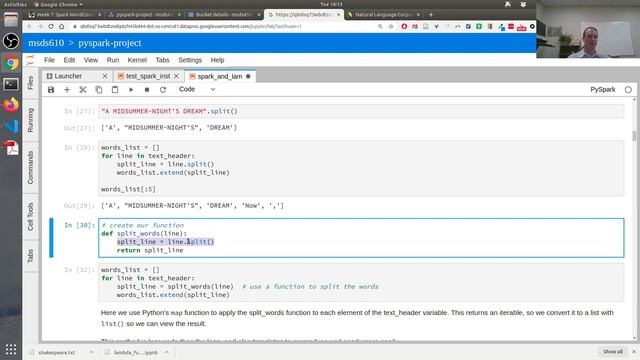The width and height of the screenshot is (640, 360).
Task: Open the shakespeare.txt download item
Action: [x=56, y=352]
